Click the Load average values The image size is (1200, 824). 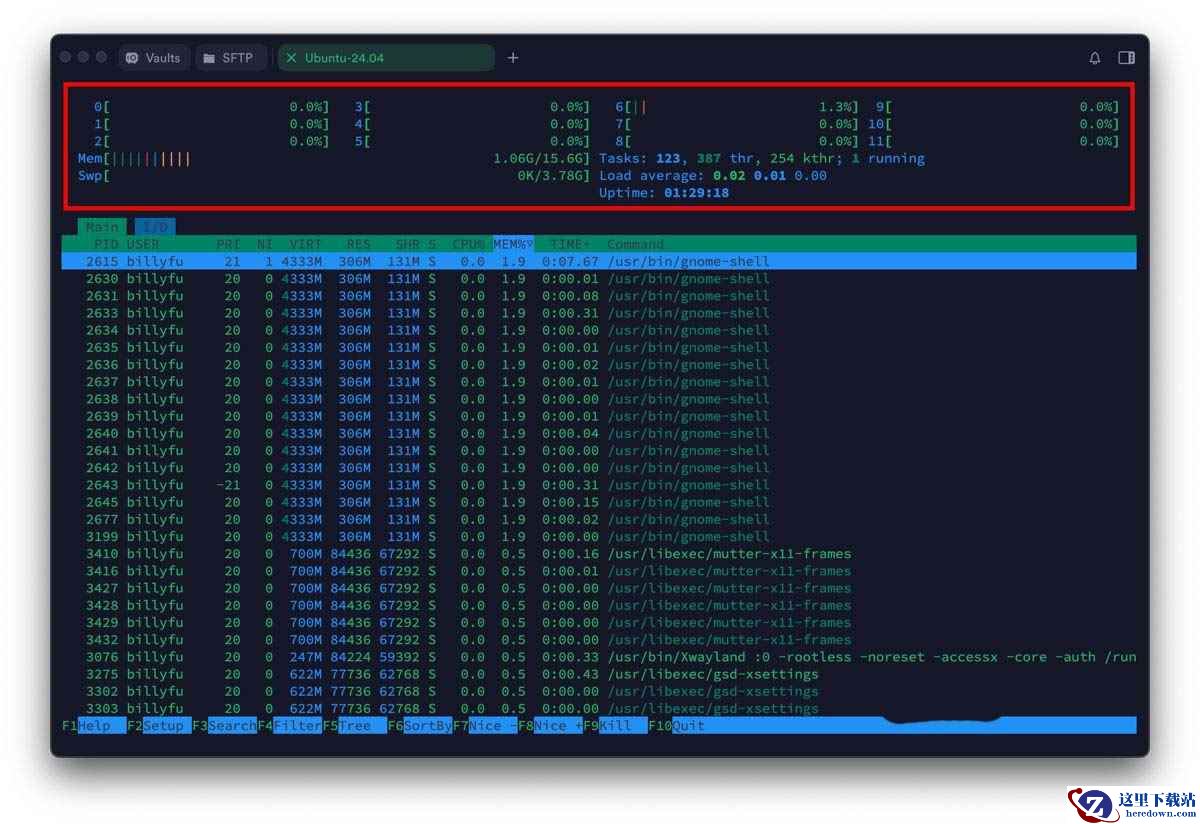(770, 176)
